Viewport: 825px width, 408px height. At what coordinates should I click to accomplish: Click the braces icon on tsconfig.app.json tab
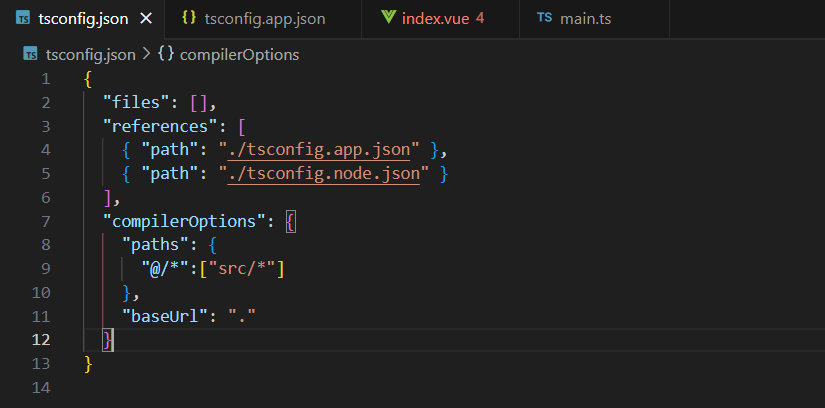(x=188, y=19)
